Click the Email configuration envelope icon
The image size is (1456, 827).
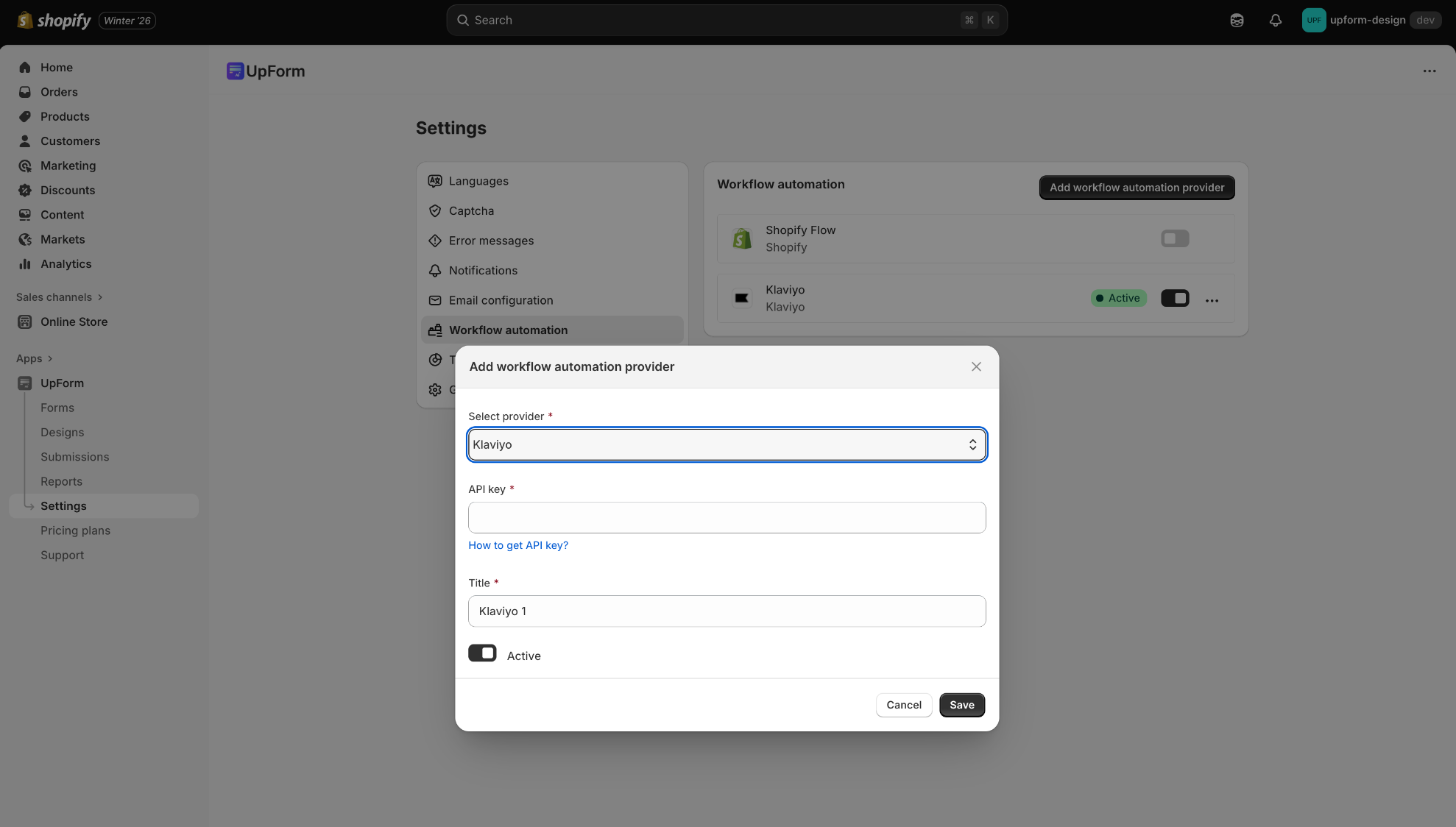(435, 300)
